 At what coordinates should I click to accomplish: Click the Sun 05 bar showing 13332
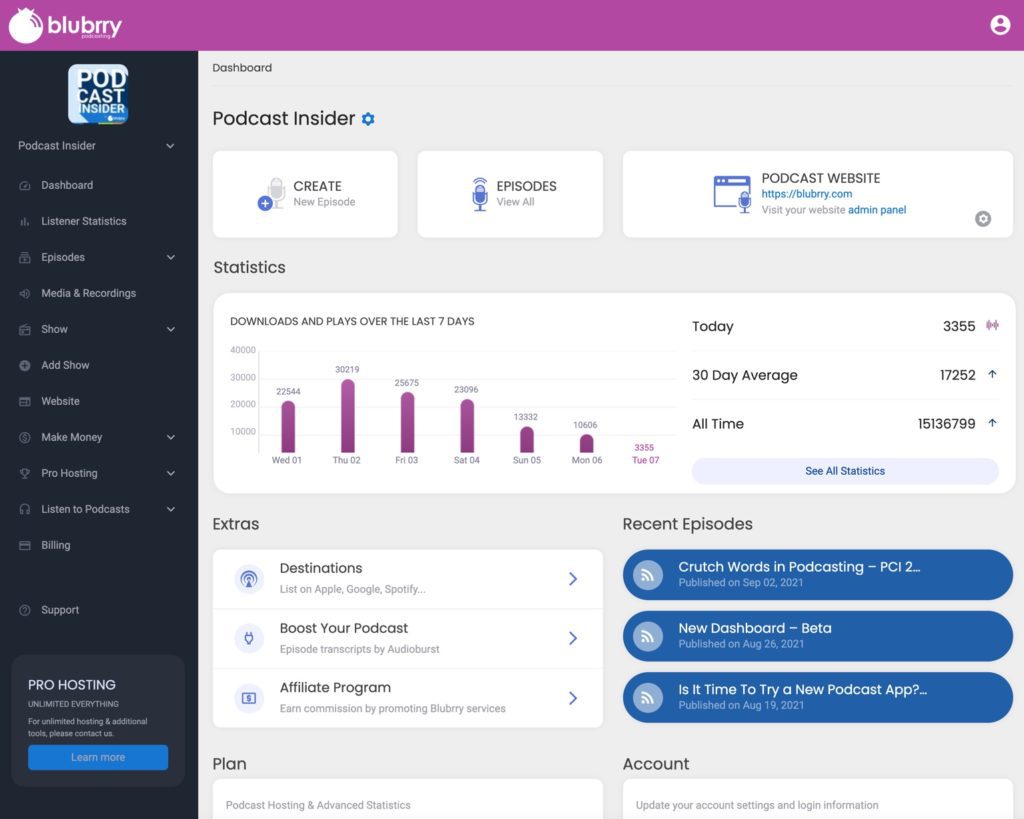coord(526,440)
